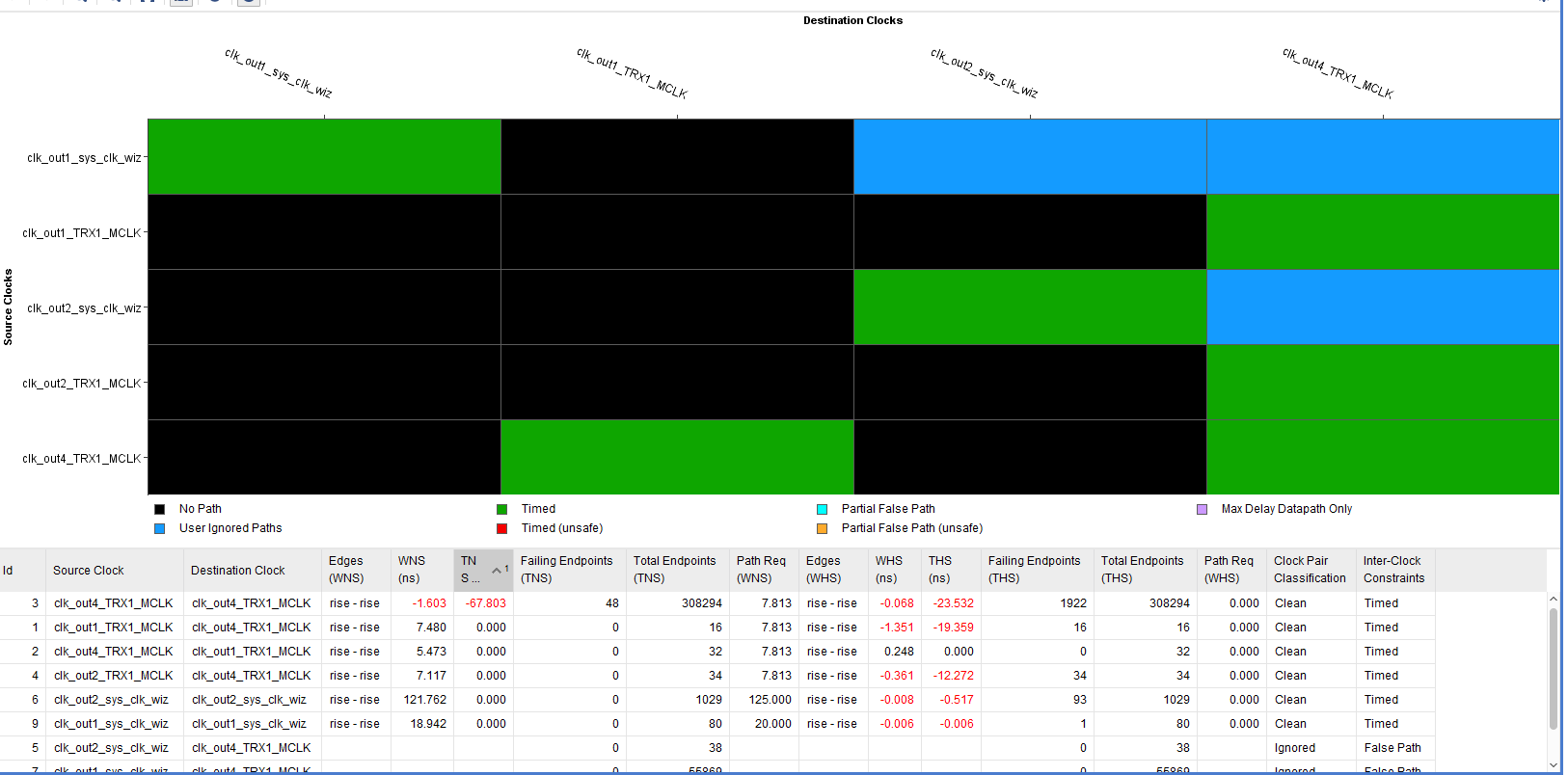Sort by Destination Clock column header
Screen dimensions: 1568x775
[x=253, y=570]
